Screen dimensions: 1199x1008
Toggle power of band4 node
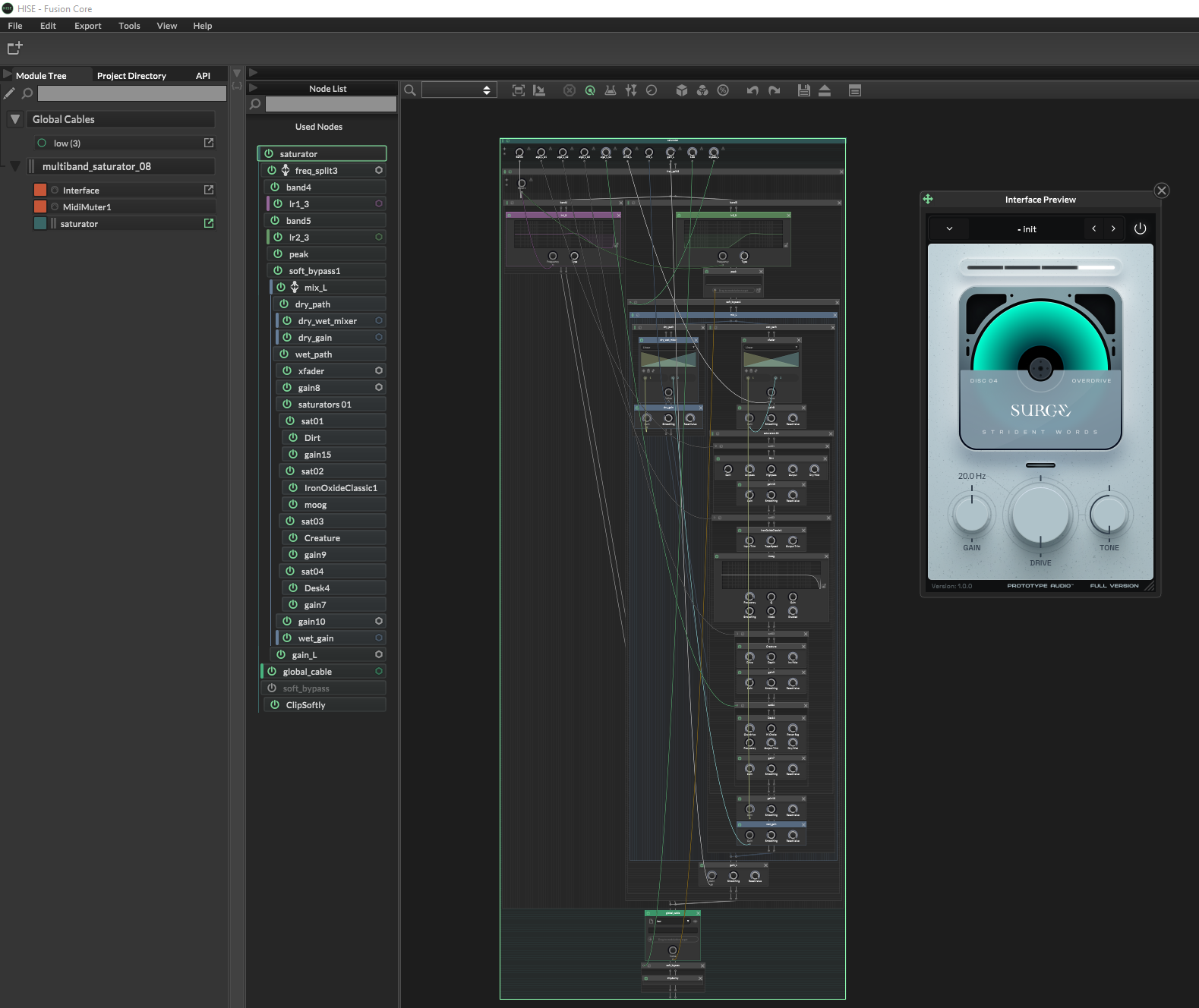275,187
